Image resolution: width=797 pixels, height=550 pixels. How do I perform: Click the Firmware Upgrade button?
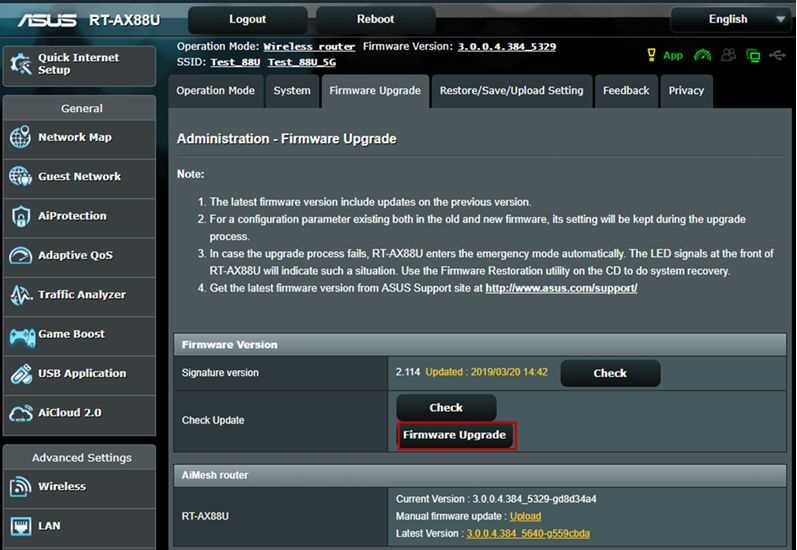(x=454, y=435)
